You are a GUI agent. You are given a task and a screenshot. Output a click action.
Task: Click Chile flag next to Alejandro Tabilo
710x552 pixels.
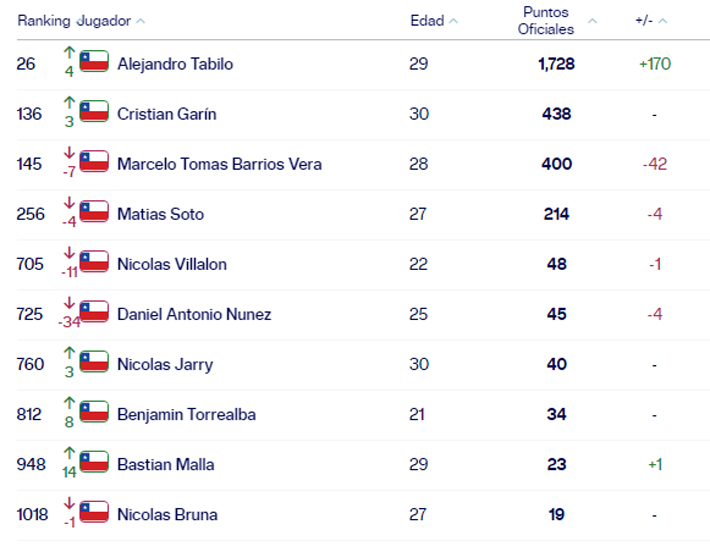(x=94, y=62)
